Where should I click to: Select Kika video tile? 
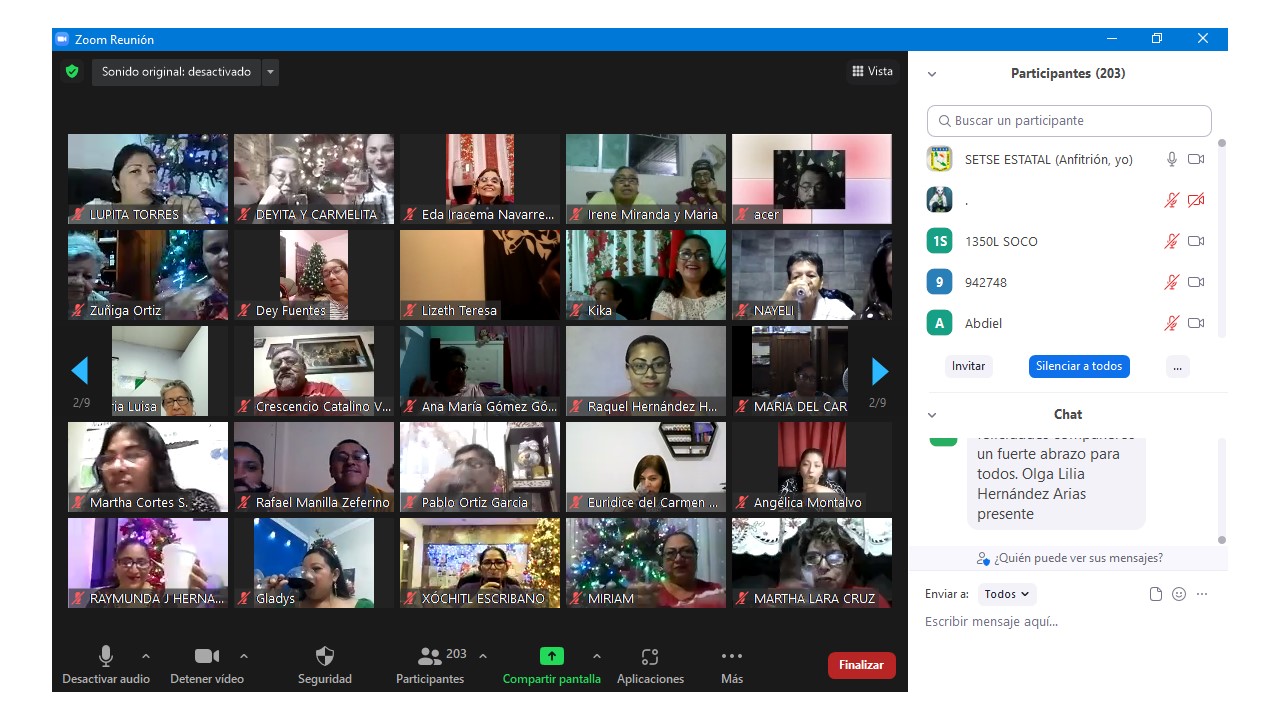[646, 275]
